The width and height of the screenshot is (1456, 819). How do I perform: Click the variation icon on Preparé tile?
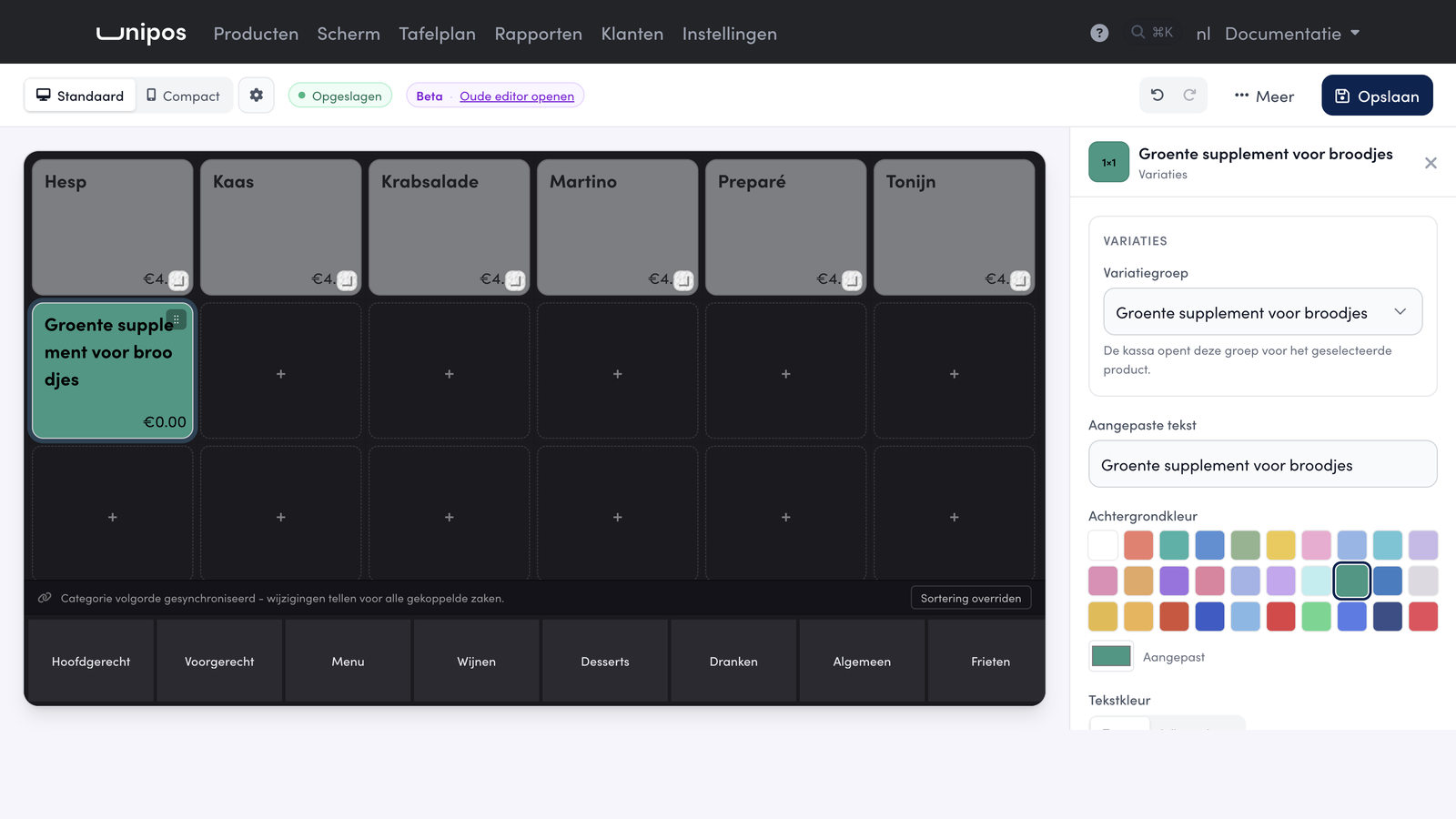pyautogui.click(x=853, y=280)
